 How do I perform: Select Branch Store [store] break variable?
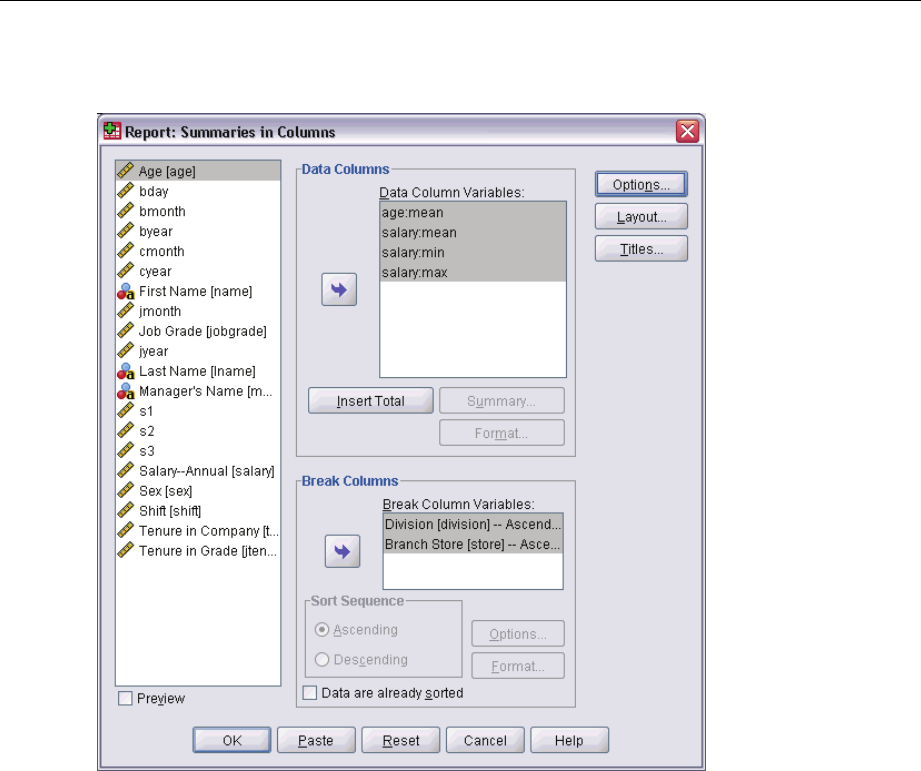tap(473, 544)
